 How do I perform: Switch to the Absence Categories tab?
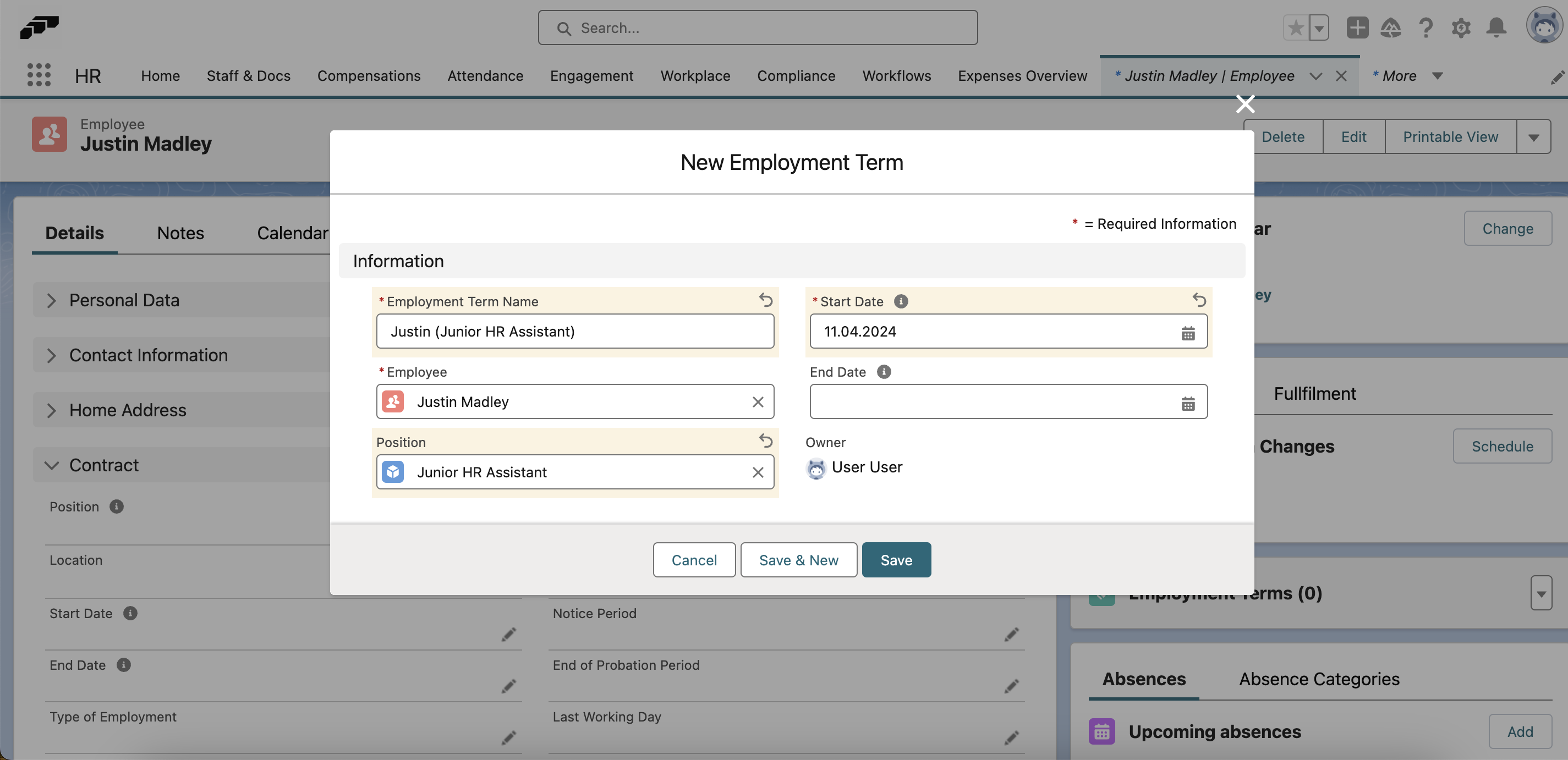pyautogui.click(x=1319, y=679)
